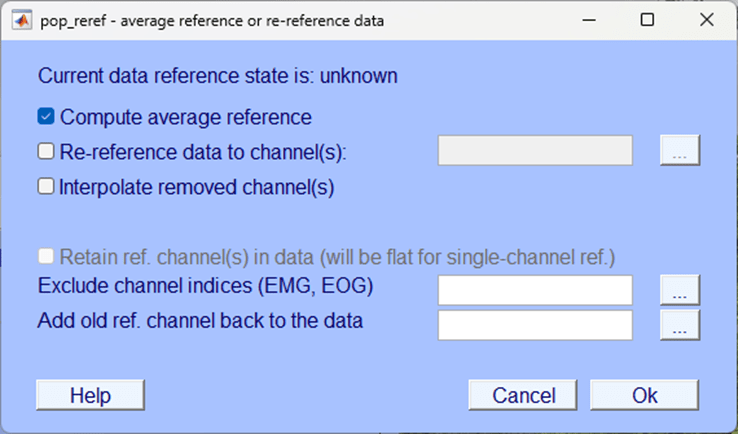Minimize the pop_reref dialog window
Viewport: 738px width, 434px height.
click(590, 20)
